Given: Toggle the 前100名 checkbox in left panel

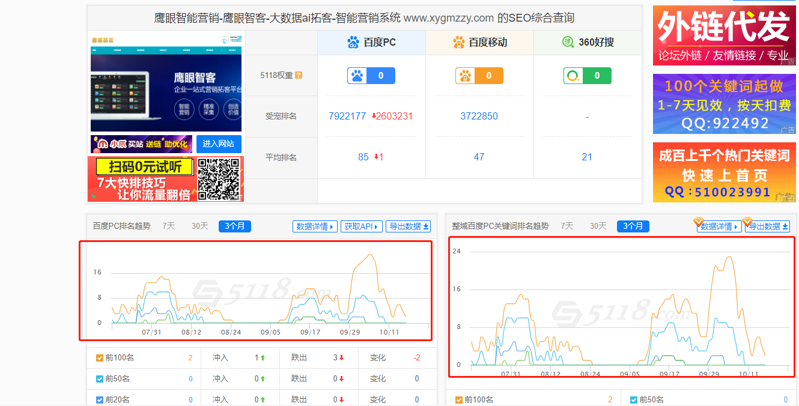Looking at the screenshot, I should (100, 358).
